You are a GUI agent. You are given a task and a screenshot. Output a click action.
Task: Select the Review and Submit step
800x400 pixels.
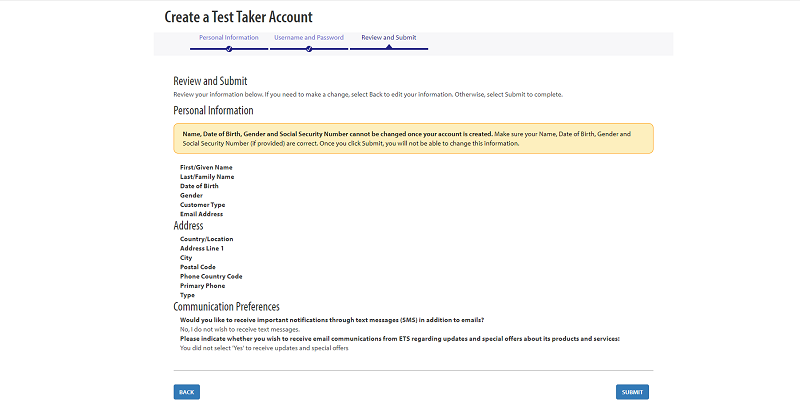(388, 37)
